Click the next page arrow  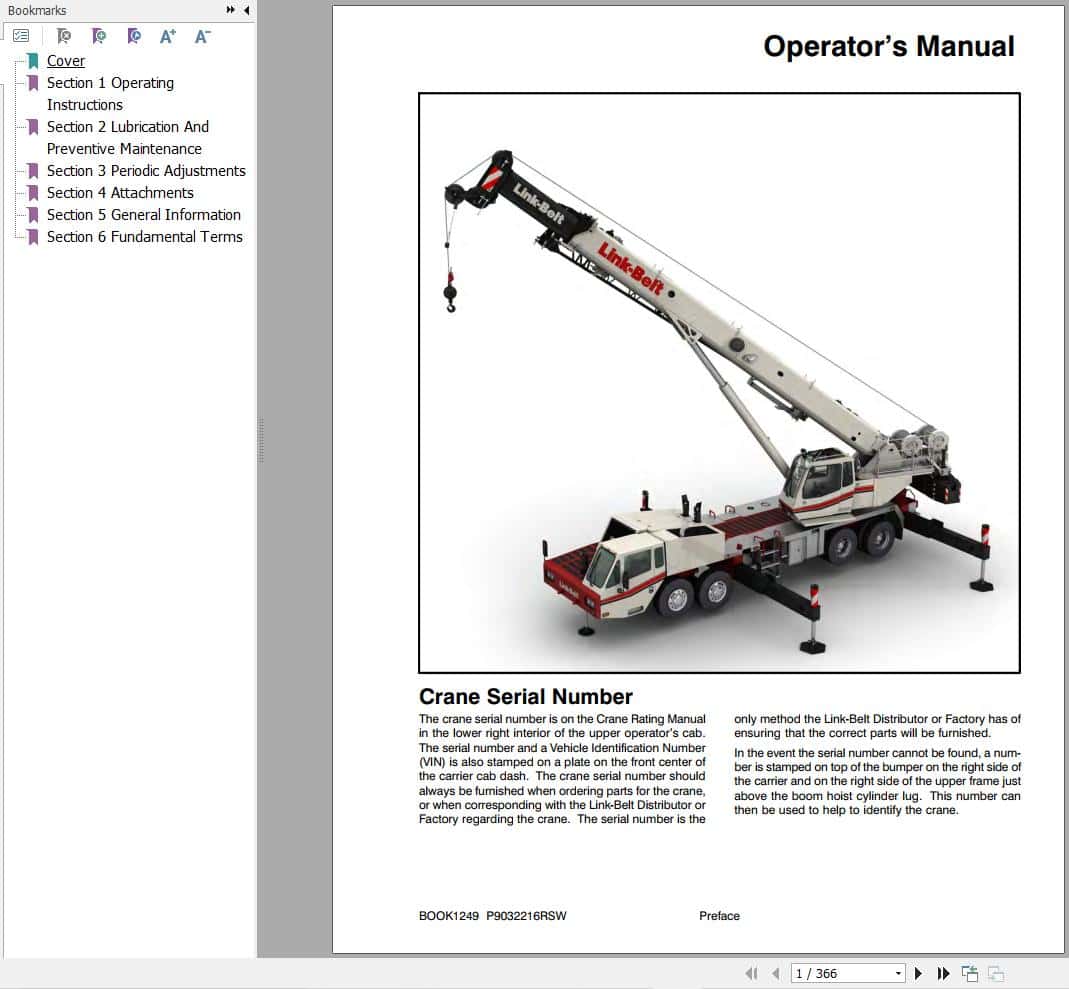918,973
